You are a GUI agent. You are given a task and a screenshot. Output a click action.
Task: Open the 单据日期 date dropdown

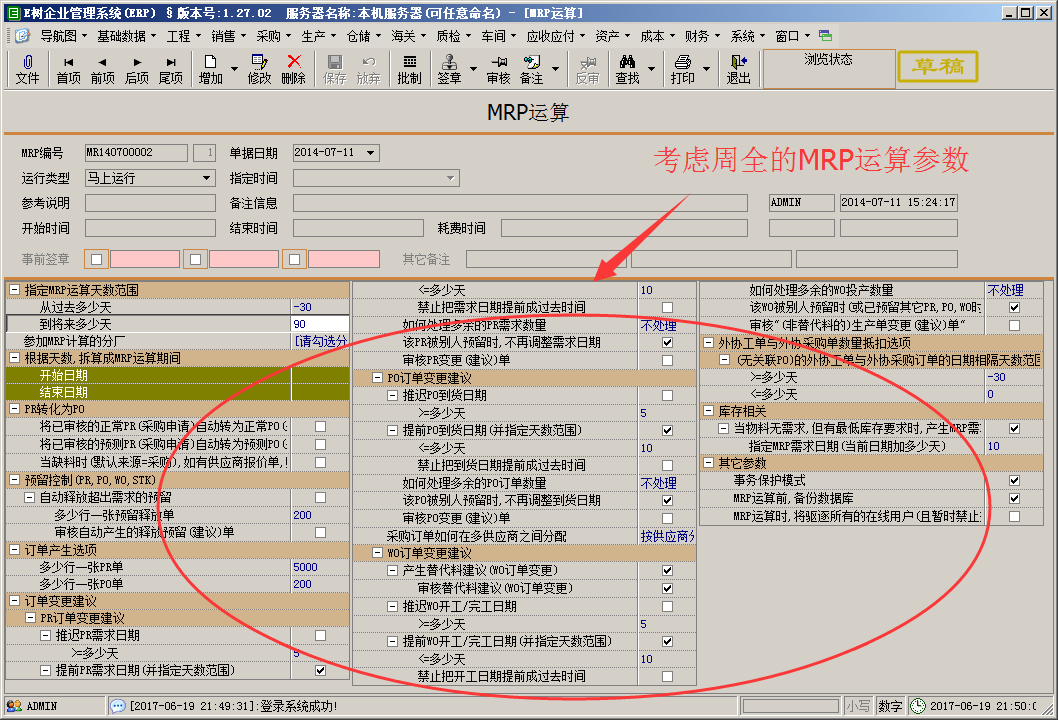coord(370,153)
